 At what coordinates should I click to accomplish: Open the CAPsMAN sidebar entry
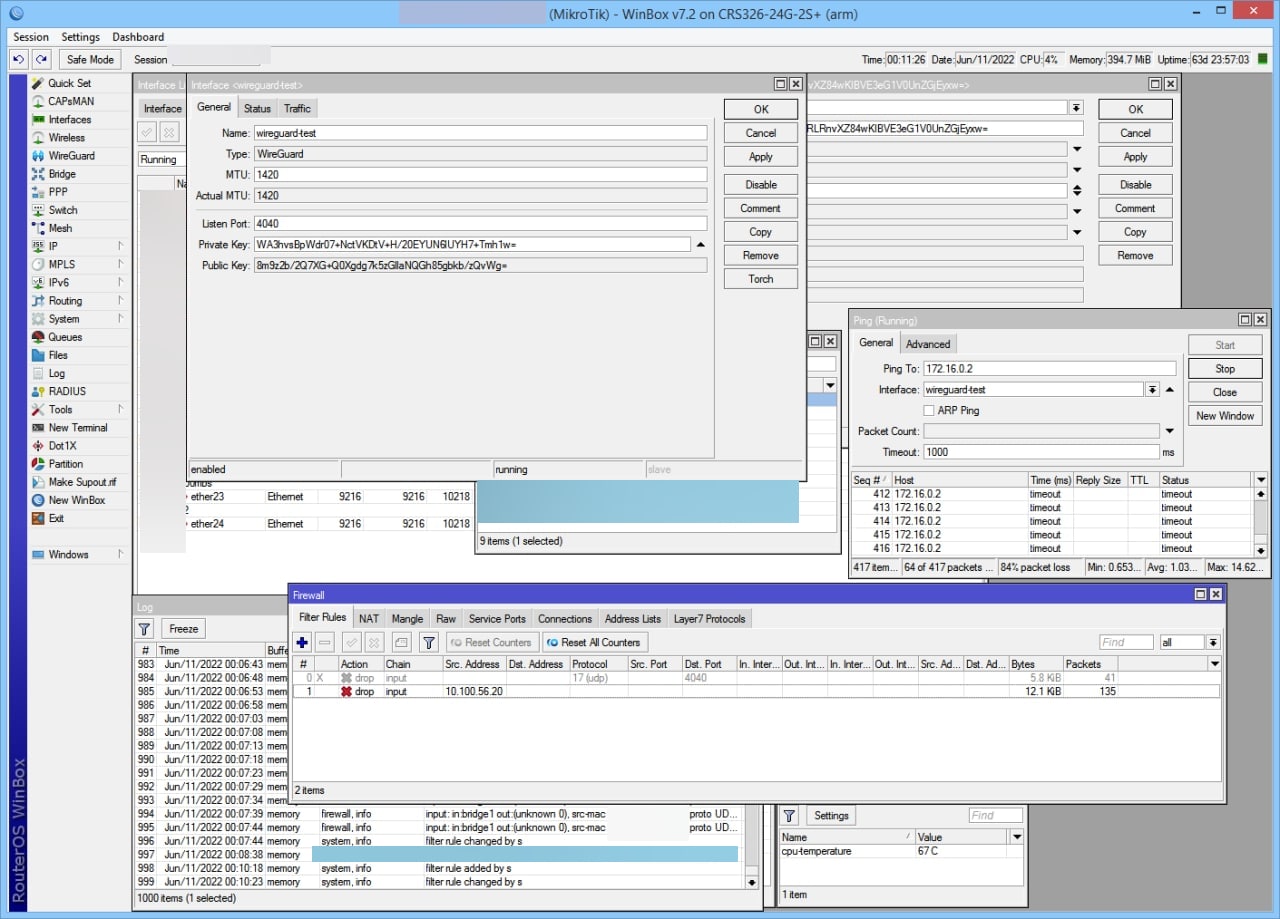click(71, 101)
